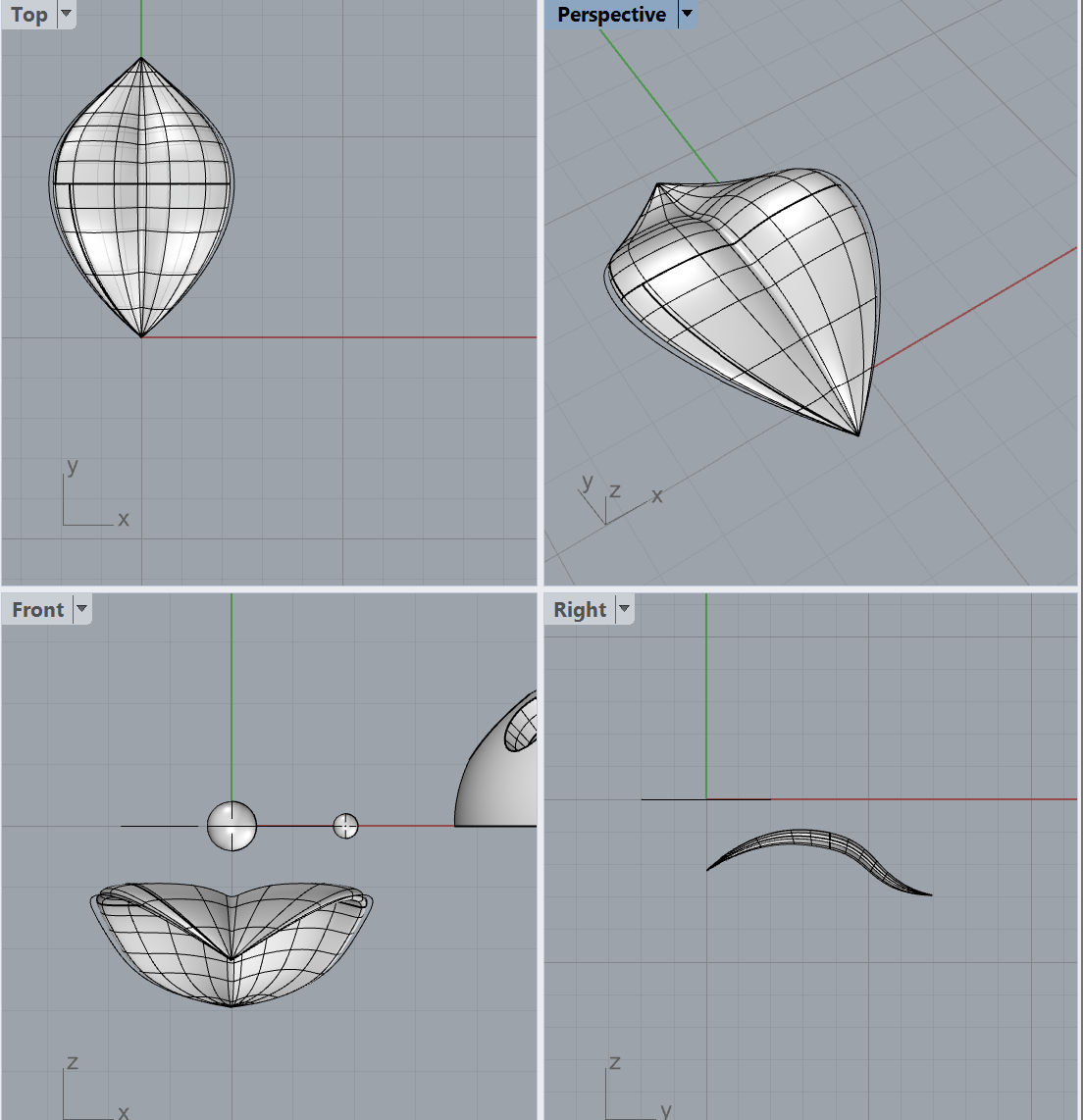Activate the Front viewport title
Image resolution: width=1083 pixels, height=1120 pixels.
click(38, 609)
